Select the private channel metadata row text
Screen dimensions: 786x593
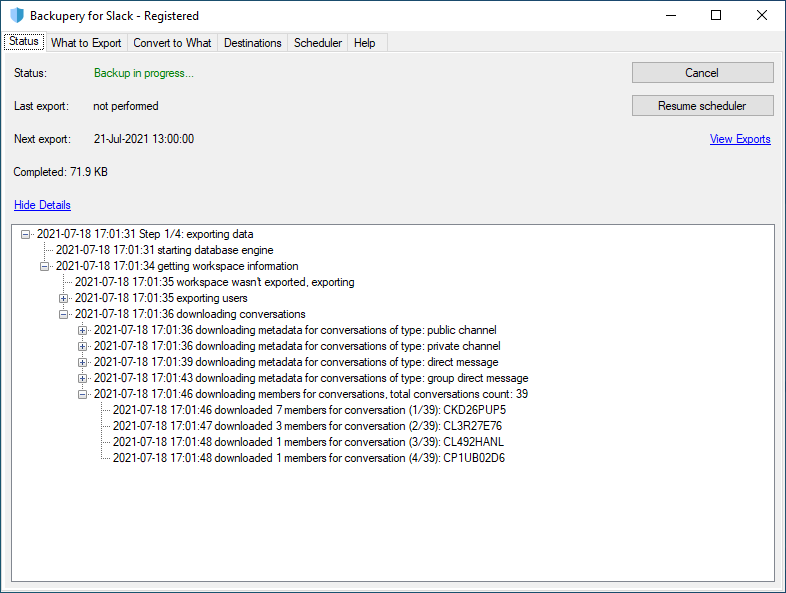[x=297, y=346]
